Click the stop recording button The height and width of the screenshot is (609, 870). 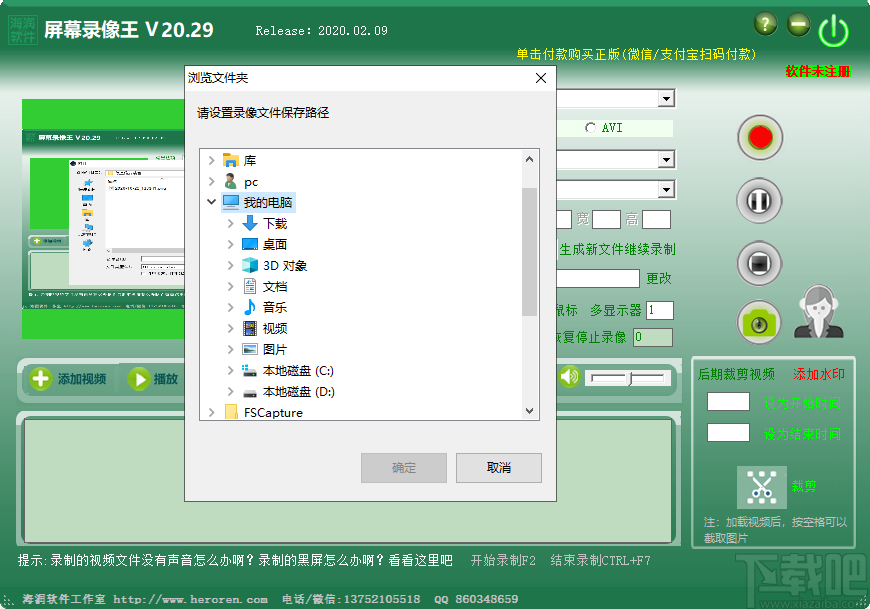pyautogui.click(x=759, y=263)
